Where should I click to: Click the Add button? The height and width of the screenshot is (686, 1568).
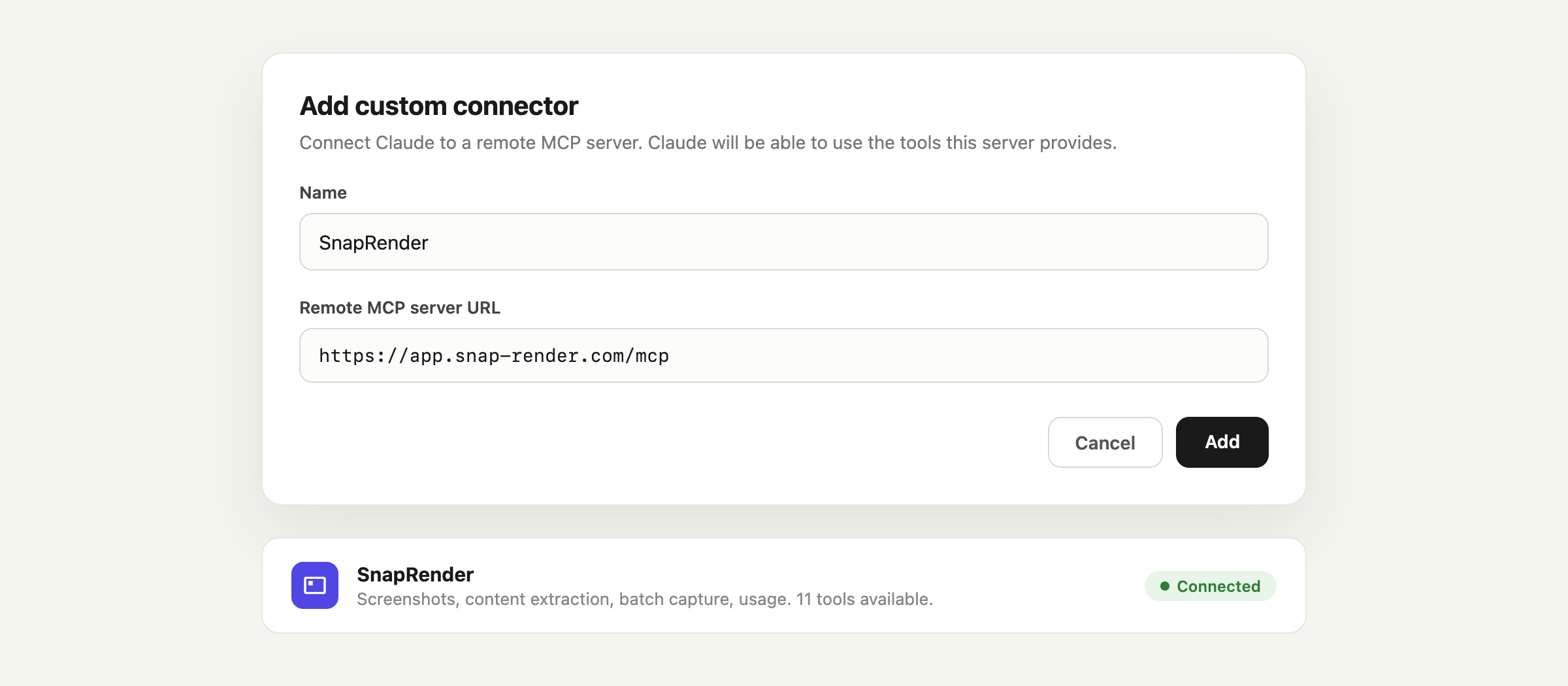click(1222, 442)
